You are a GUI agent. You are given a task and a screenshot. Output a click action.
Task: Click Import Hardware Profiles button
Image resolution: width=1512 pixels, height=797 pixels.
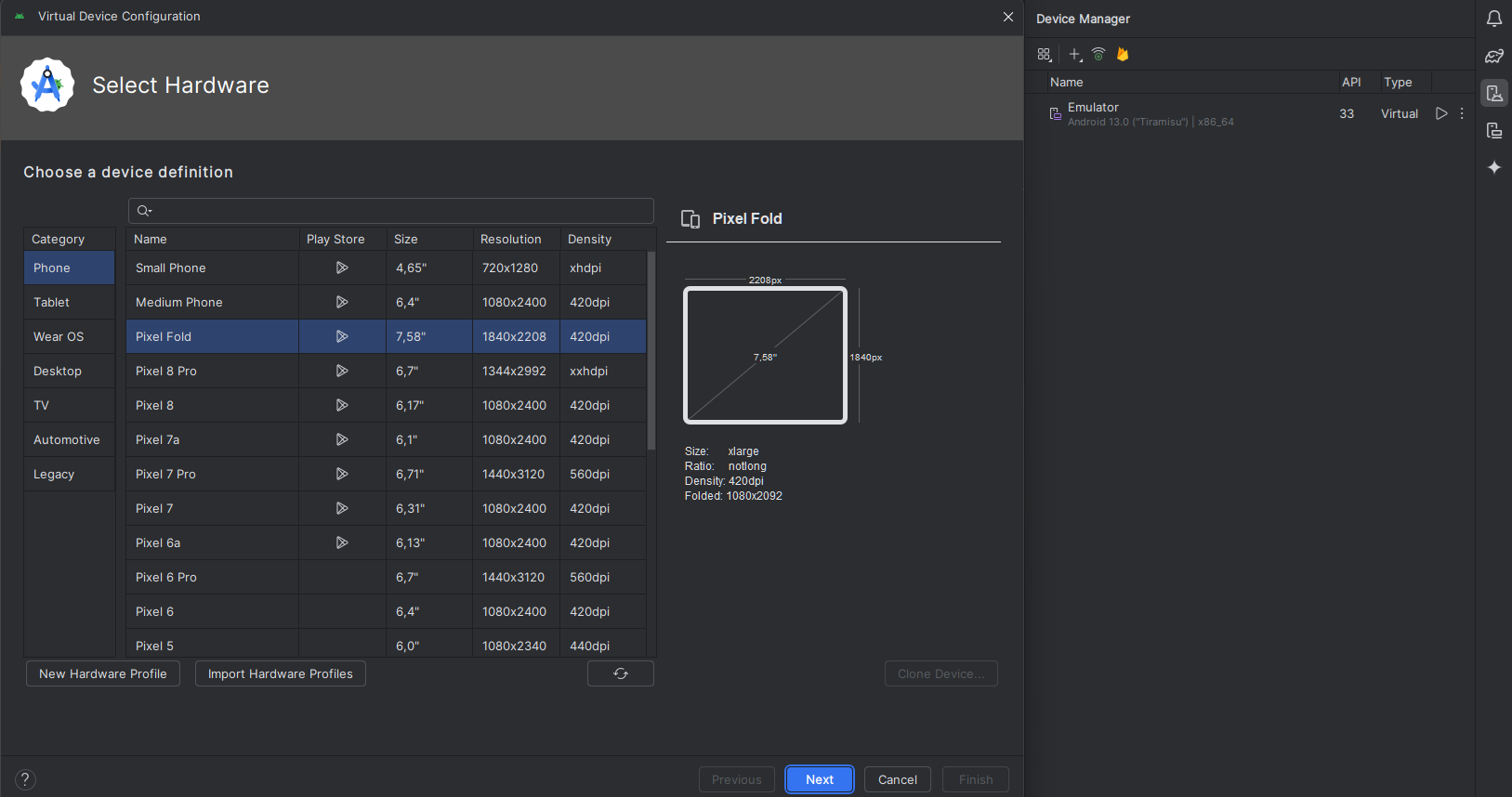(x=281, y=673)
